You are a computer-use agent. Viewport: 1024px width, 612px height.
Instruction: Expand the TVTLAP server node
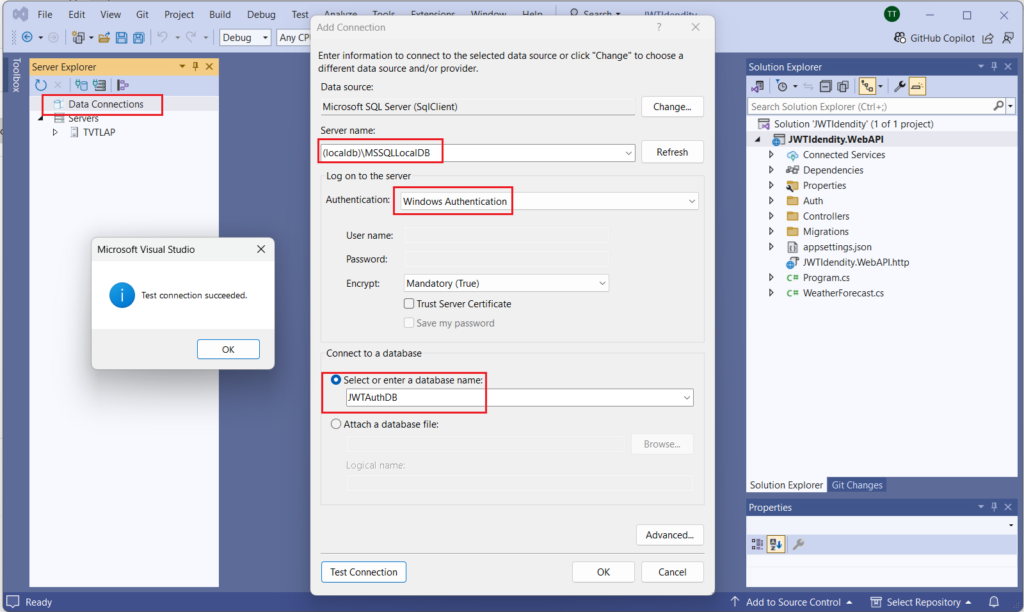[56, 132]
